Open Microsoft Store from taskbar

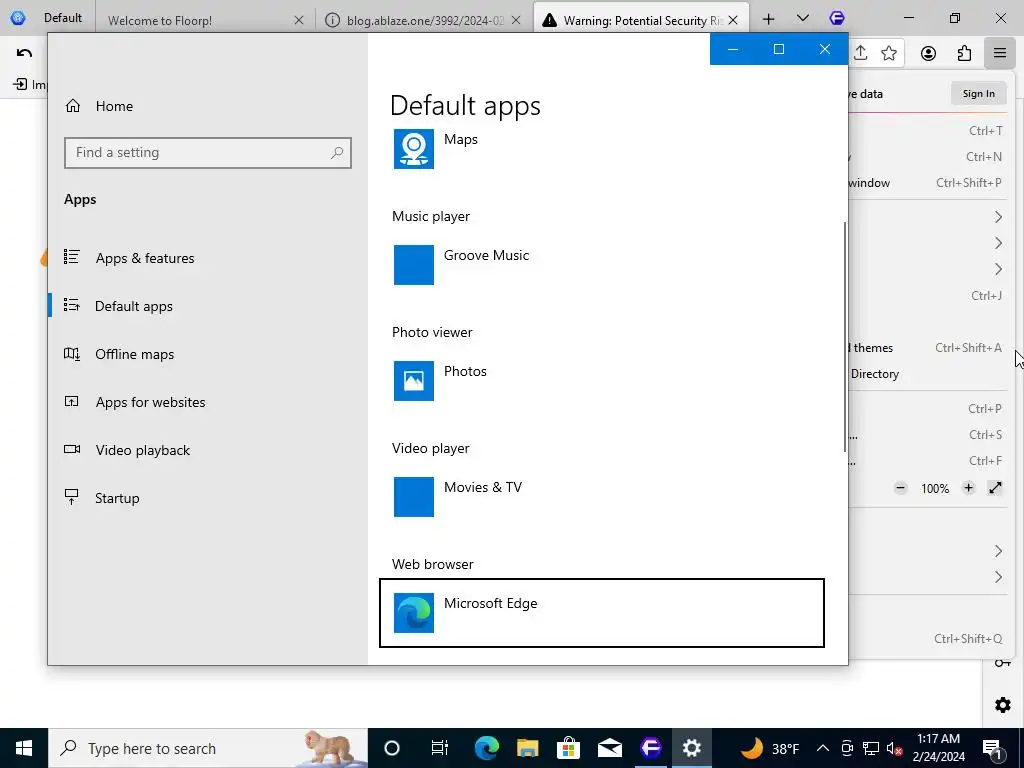coord(569,748)
